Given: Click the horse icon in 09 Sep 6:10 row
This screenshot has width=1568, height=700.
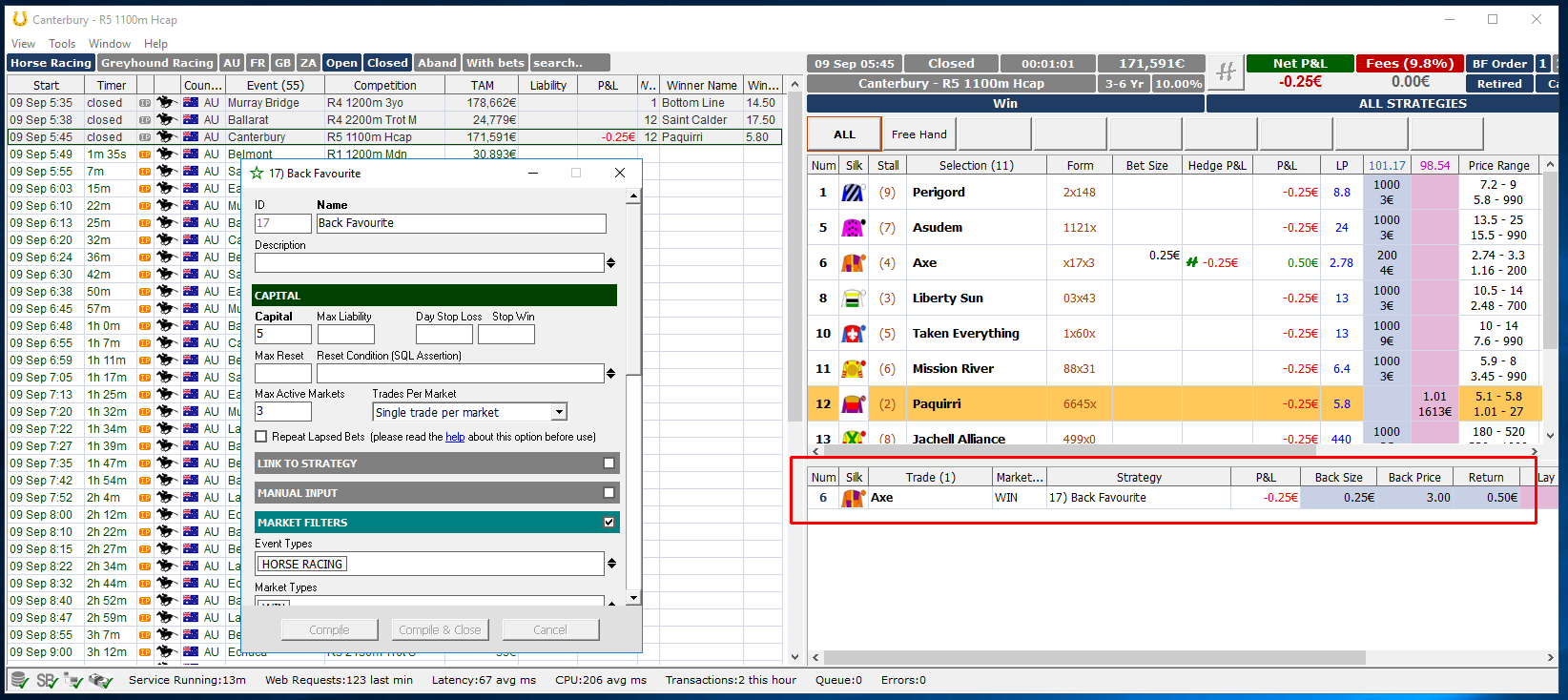Looking at the screenshot, I should [x=166, y=206].
